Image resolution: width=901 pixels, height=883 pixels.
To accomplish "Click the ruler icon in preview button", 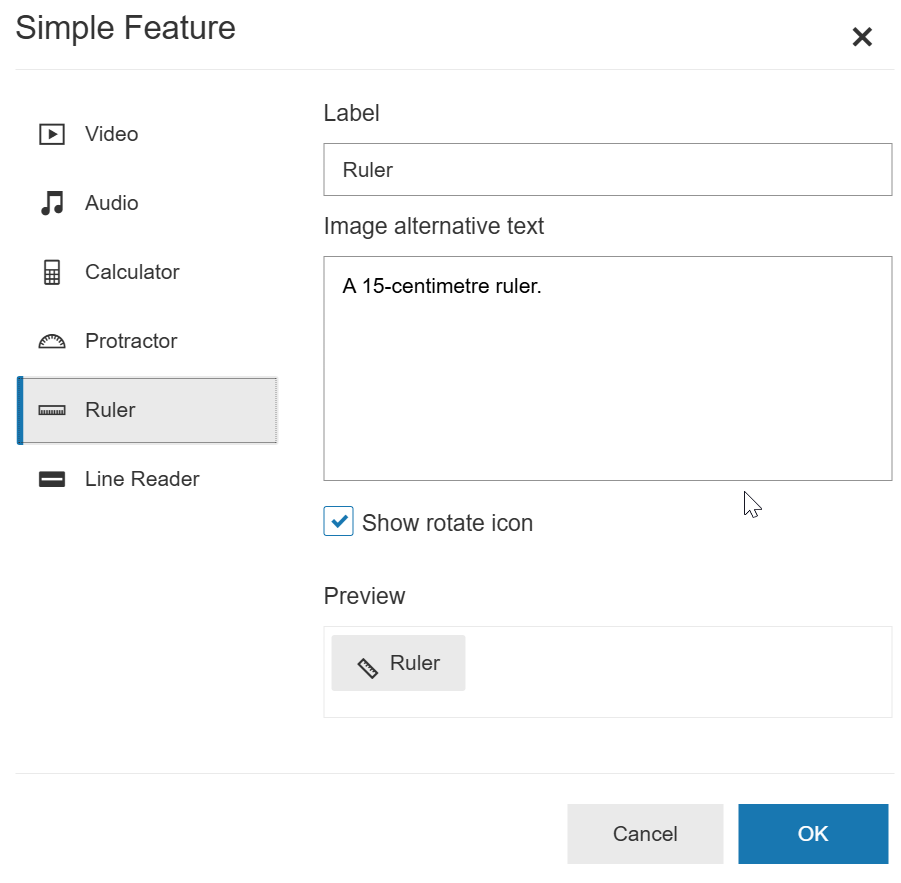I will coord(368,668).
